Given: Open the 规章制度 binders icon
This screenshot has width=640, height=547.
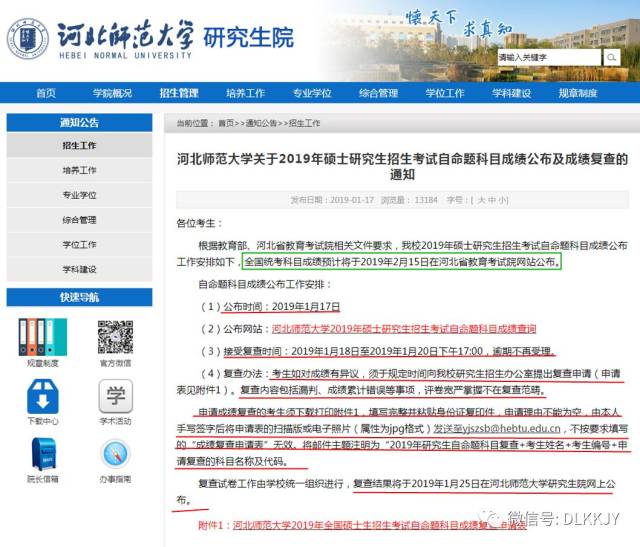Looking at the screenshot, I should coord(42,337).
